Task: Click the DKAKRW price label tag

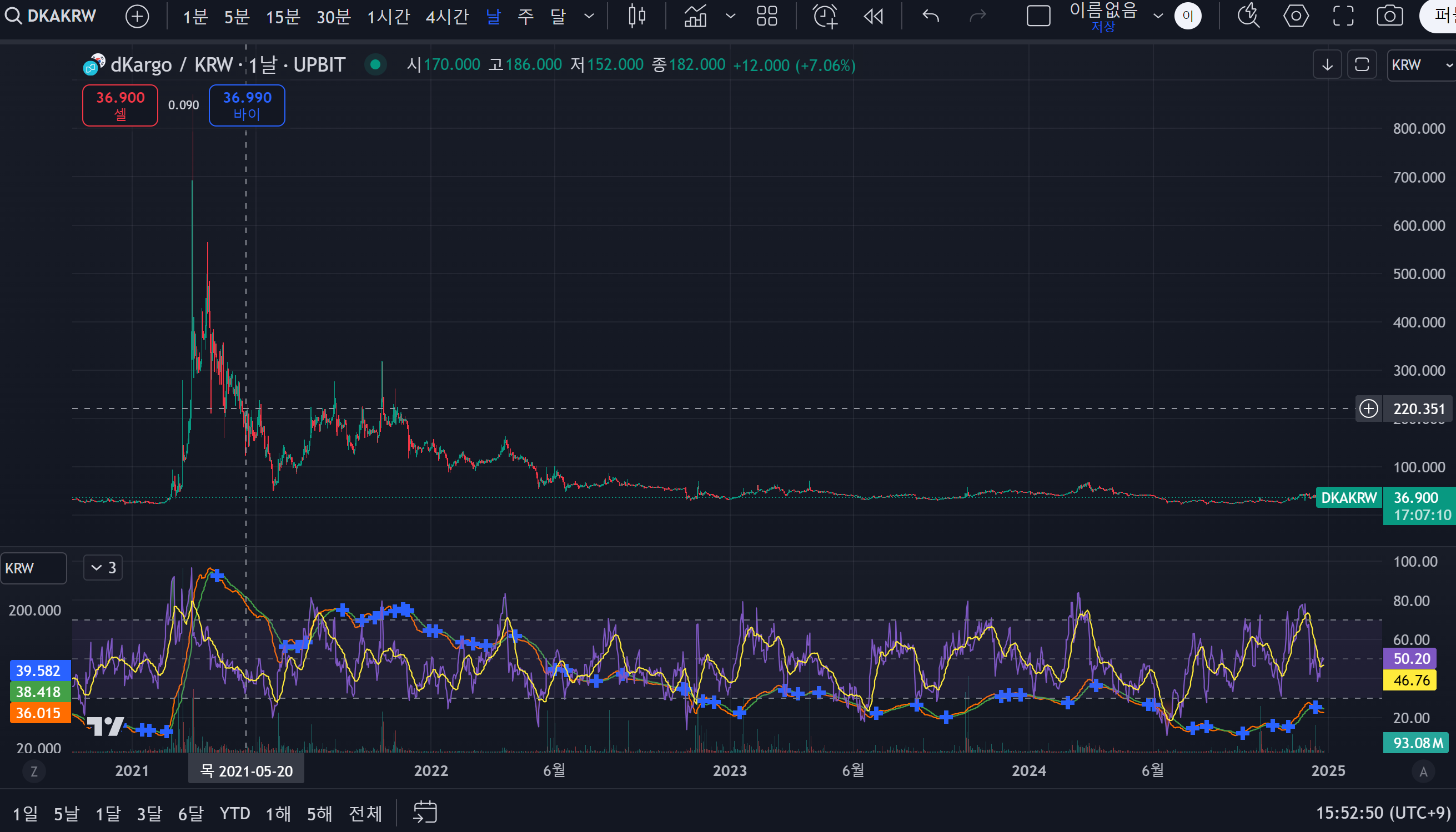Action: tap(1349, 498)
